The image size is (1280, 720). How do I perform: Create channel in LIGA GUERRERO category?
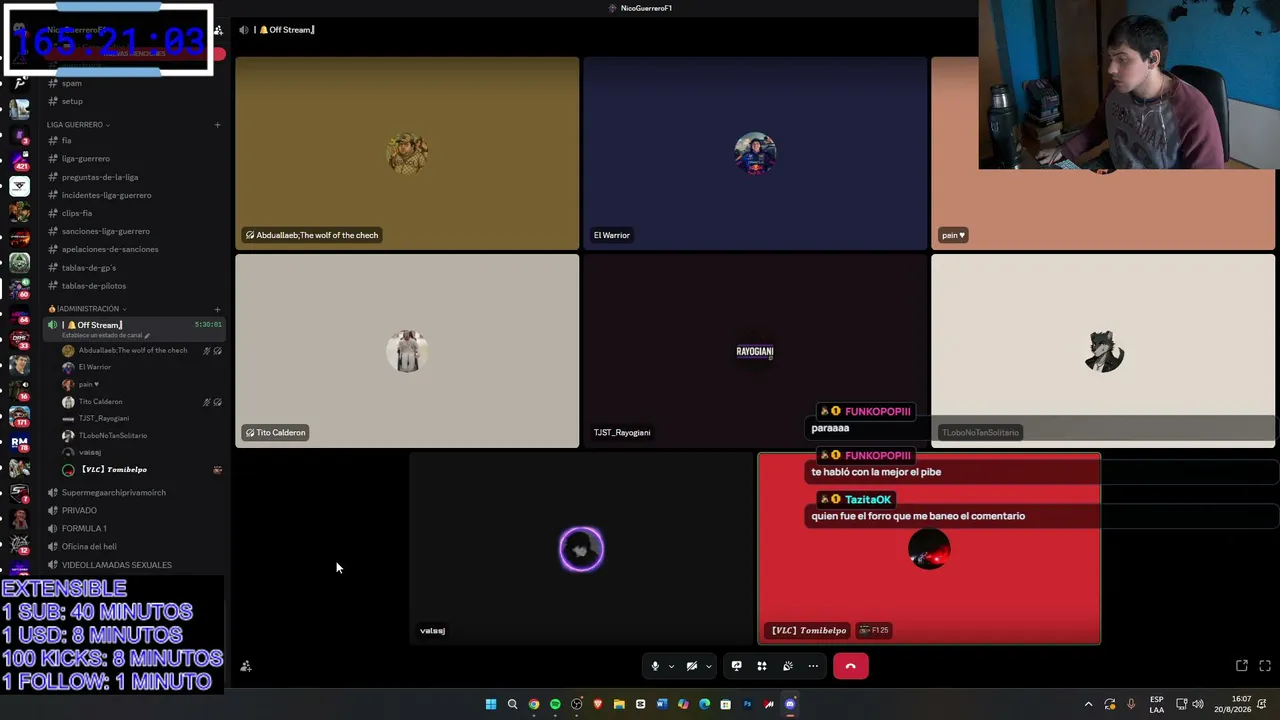tap(217, 125)
